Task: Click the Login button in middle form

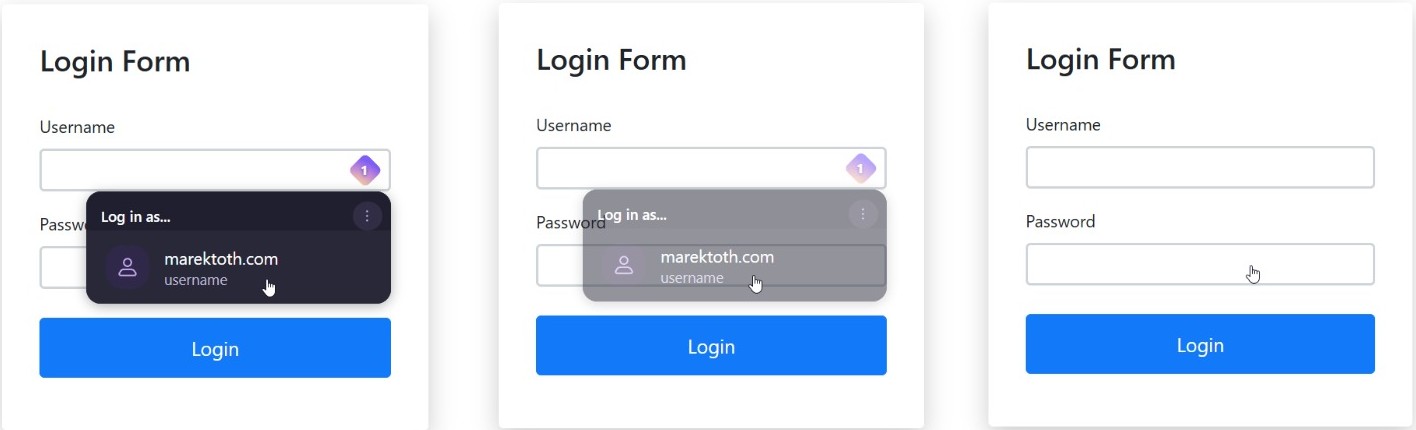Action: [x=711, y=346]
